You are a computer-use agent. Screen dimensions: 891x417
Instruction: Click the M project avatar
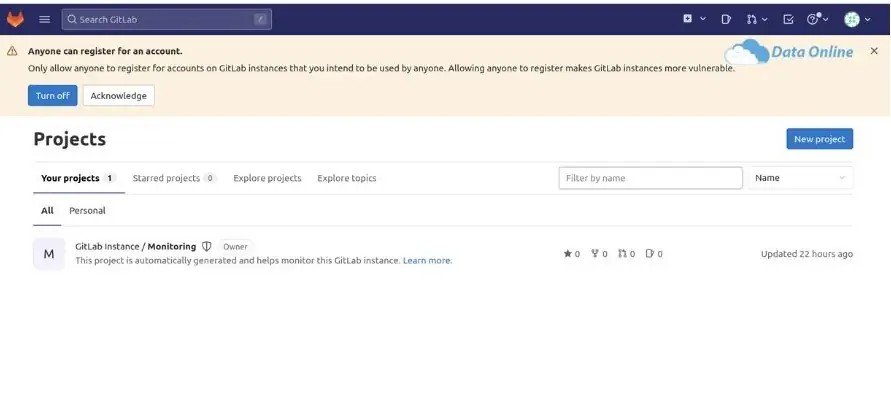coord(49,254)
